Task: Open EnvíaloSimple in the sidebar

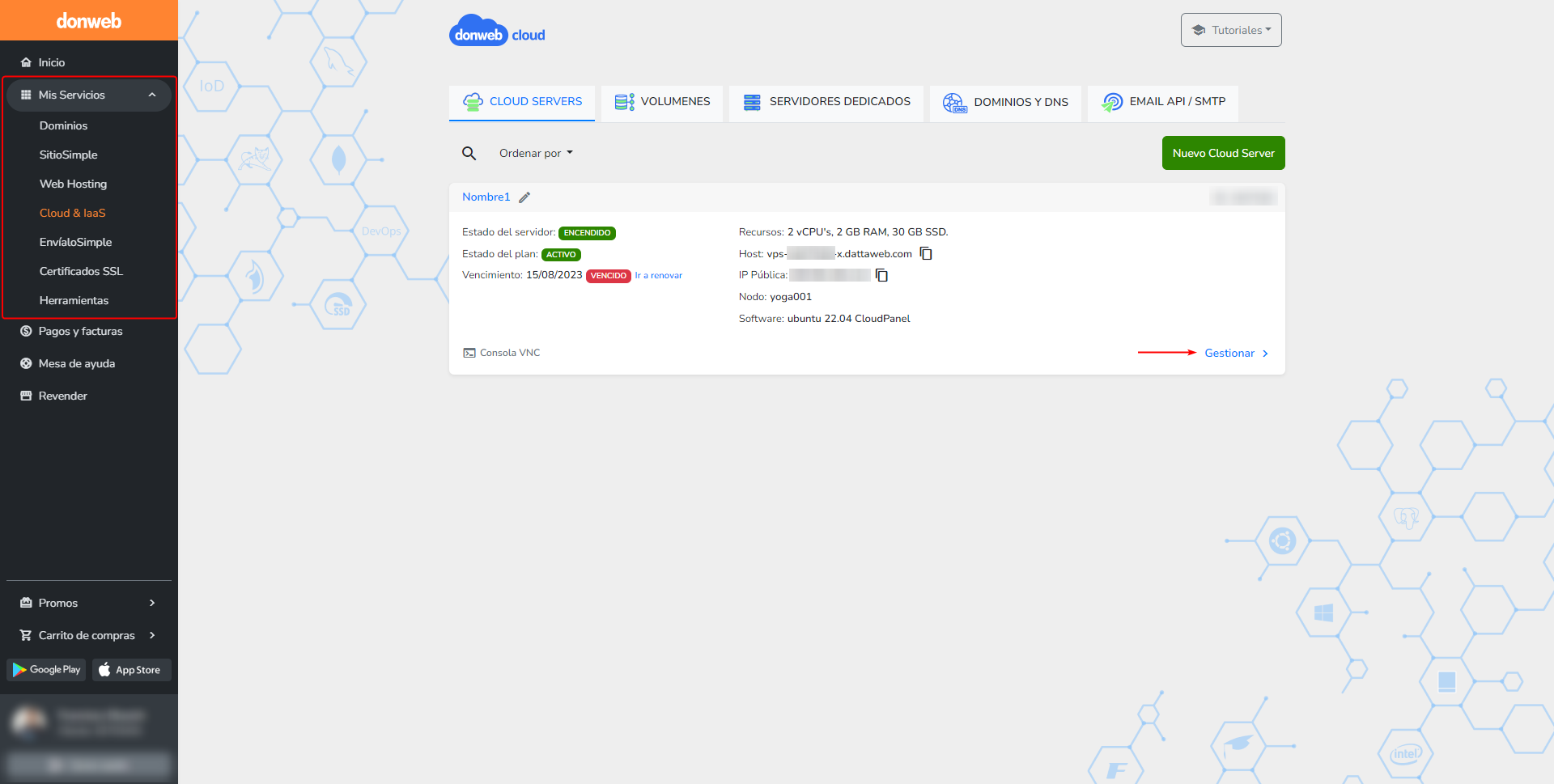Action: tap(75, 242)
